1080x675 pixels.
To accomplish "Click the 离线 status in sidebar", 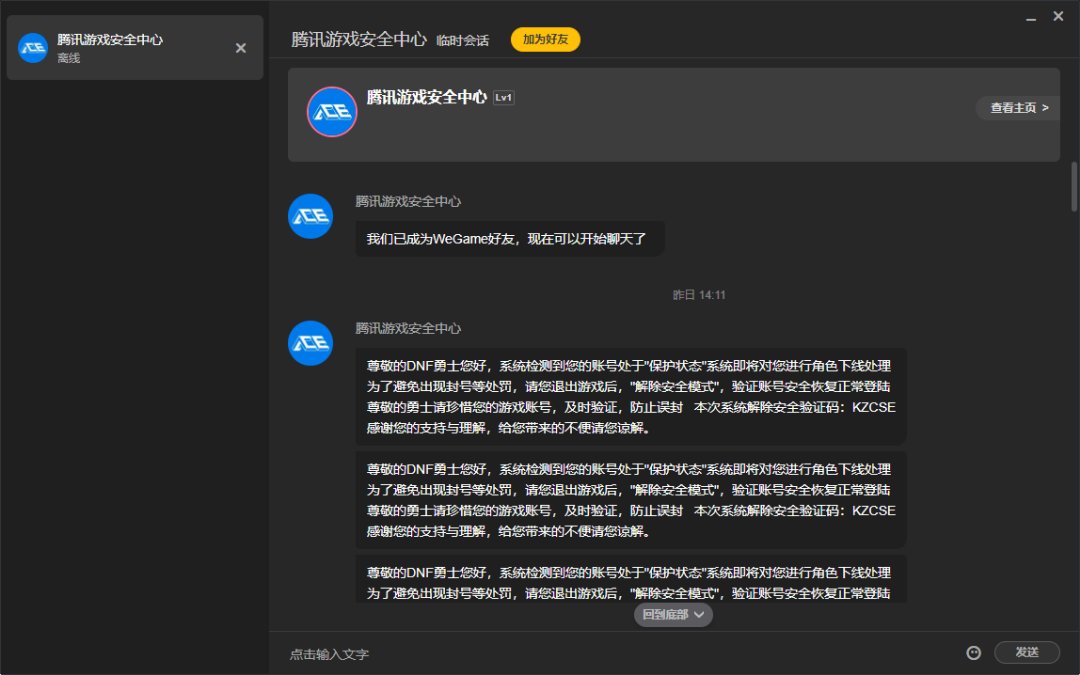I will pyautogui.click(x=69, y=59).
